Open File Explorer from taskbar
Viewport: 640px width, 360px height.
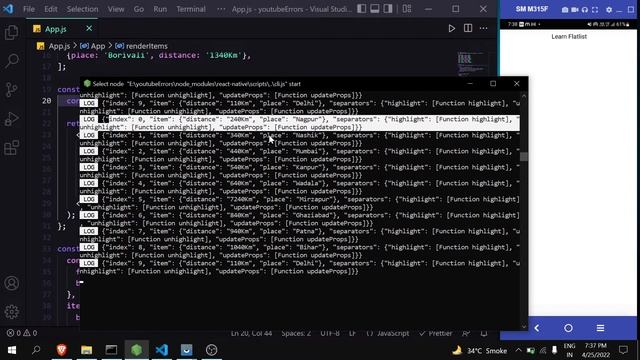[x=86, y=350]
